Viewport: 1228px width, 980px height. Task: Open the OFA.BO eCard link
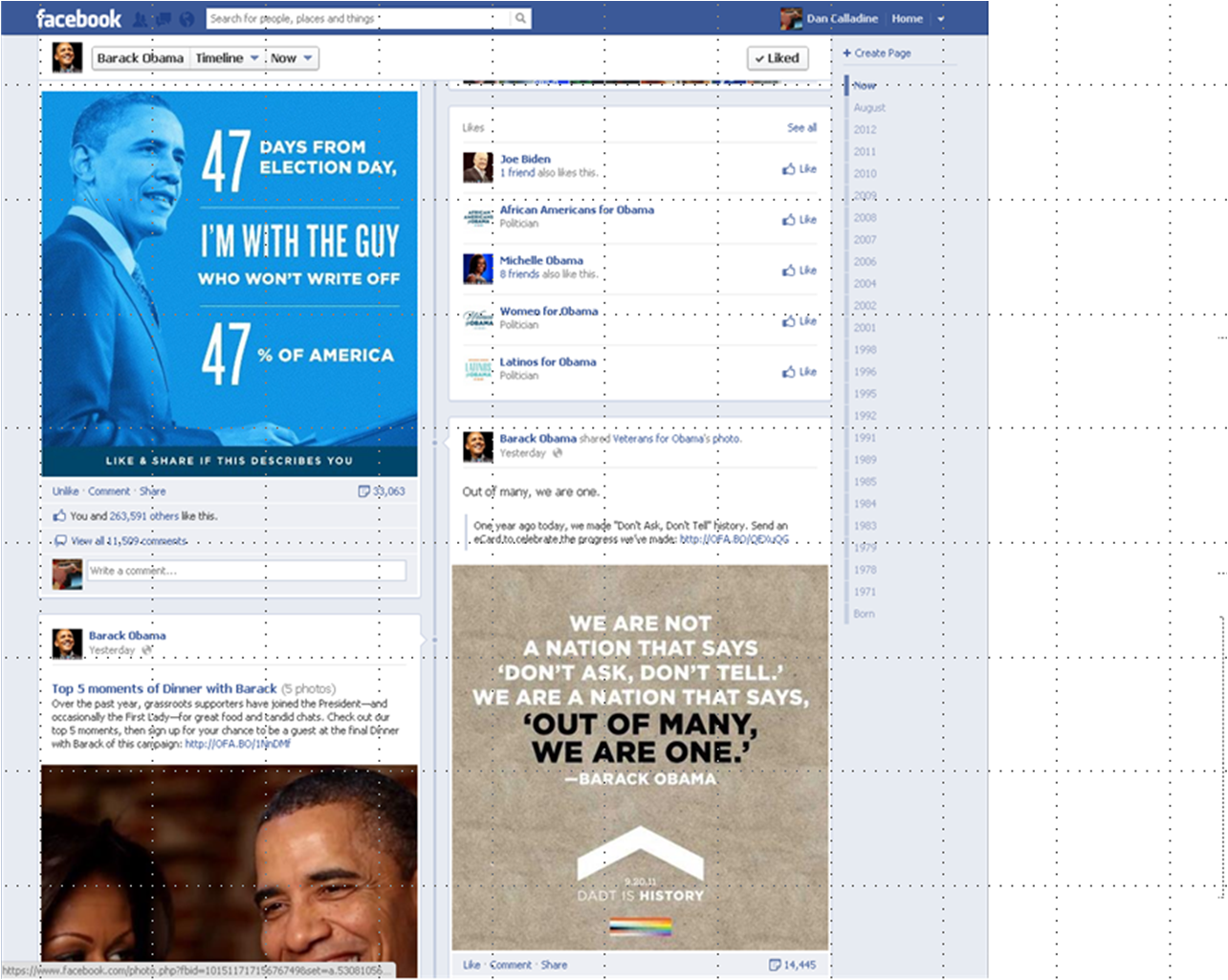[735, 539]
